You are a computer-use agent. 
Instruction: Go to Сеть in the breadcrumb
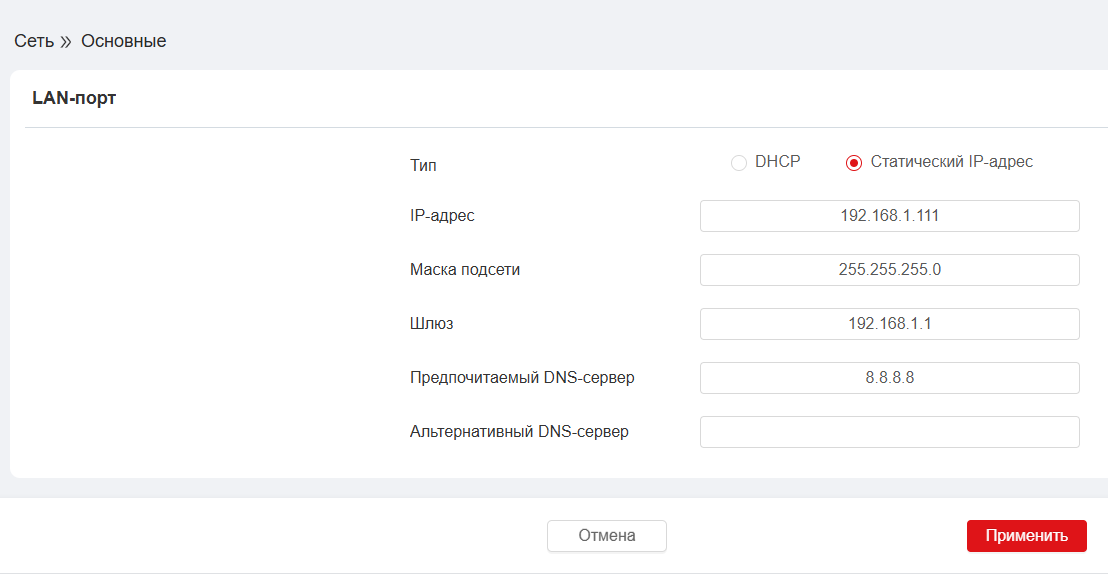34,42
